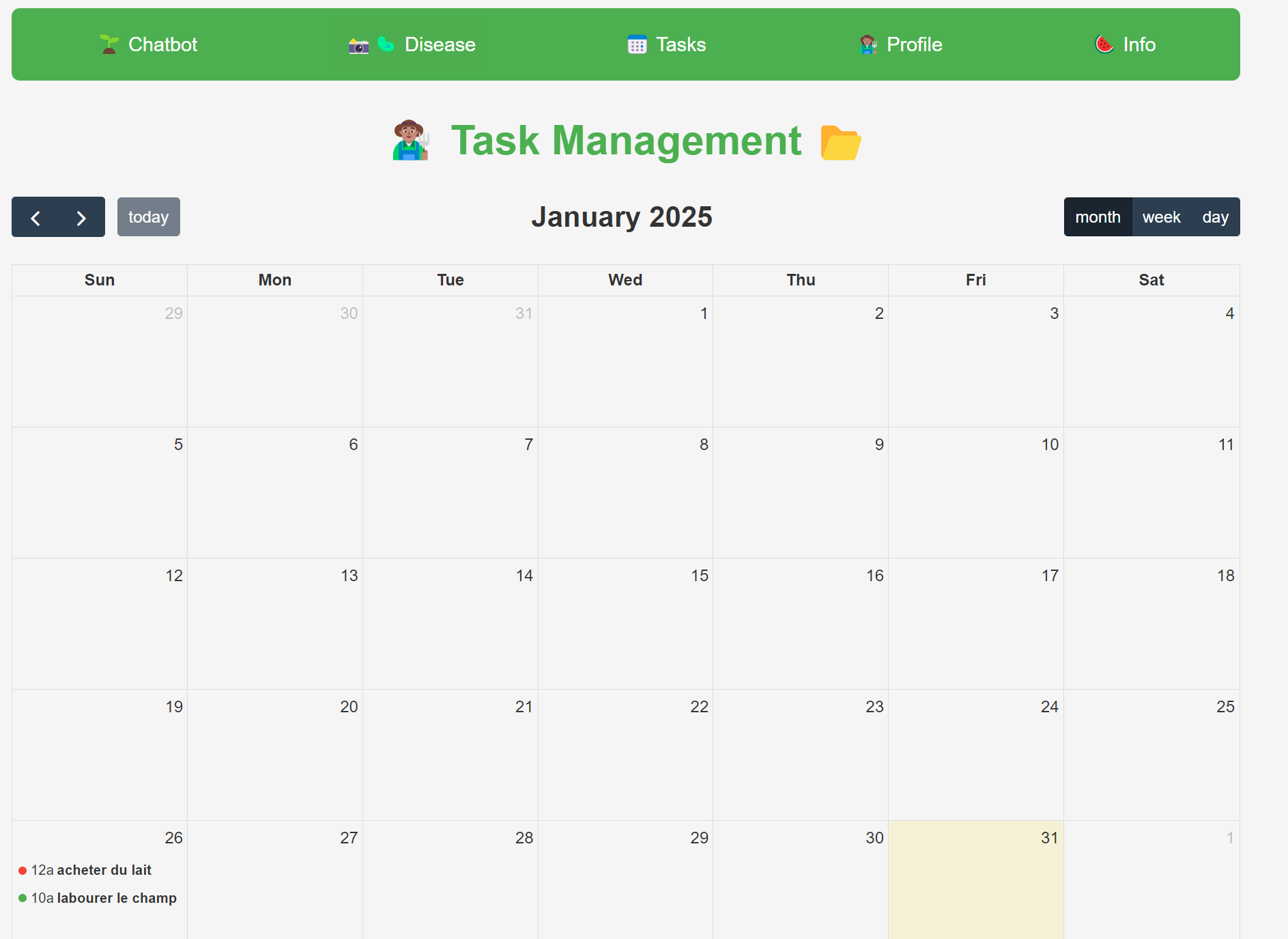Click the yellow folder icon in title
Viewport: 1288px width, 939px height.
840,142
